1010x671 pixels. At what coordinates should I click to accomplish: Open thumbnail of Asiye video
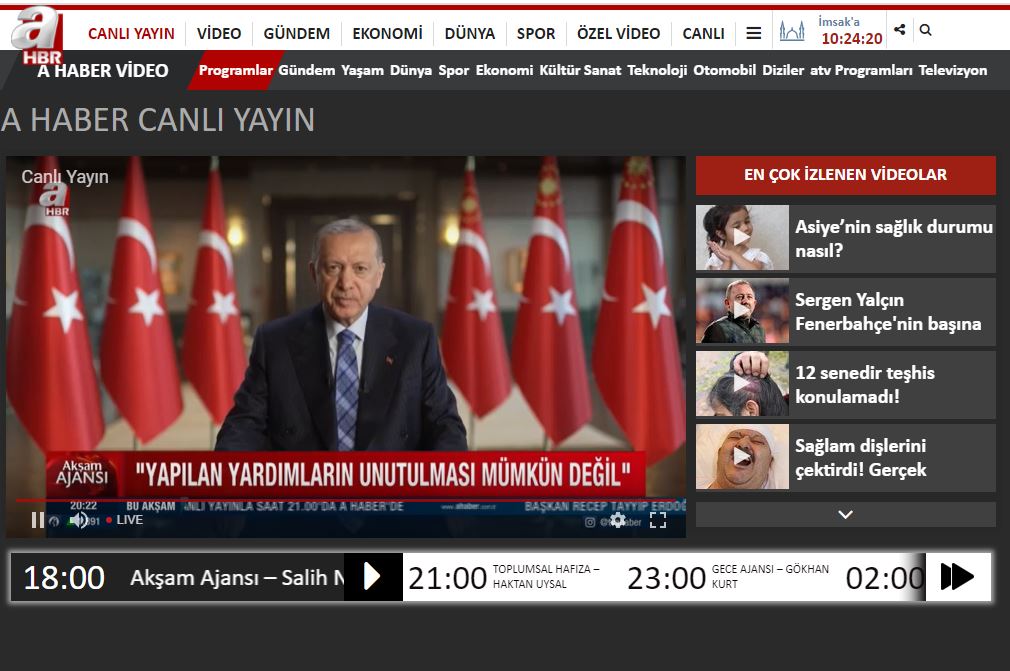click(x=742, y=238)
